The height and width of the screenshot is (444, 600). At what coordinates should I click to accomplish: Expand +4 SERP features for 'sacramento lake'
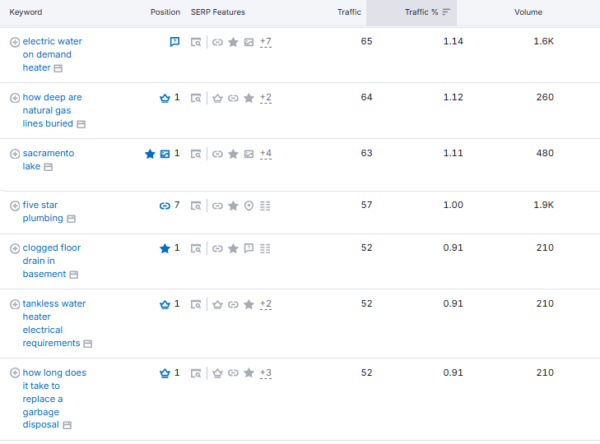265,154
